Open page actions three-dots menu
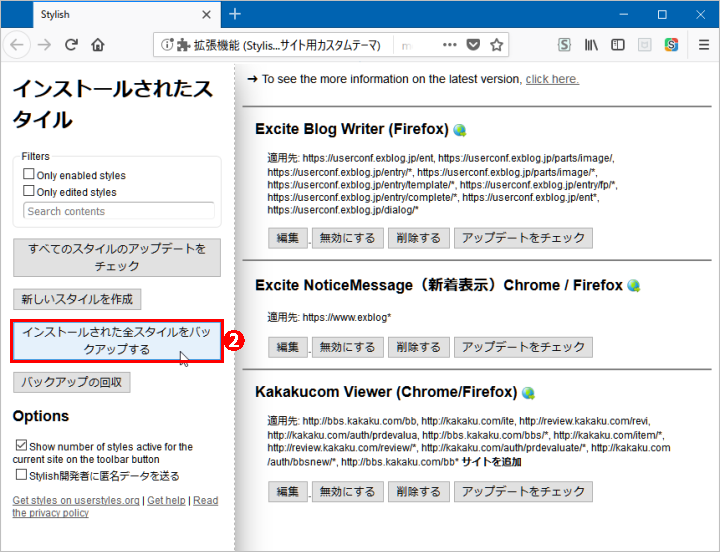Viewport: 720px width, 552px height. 450,45
